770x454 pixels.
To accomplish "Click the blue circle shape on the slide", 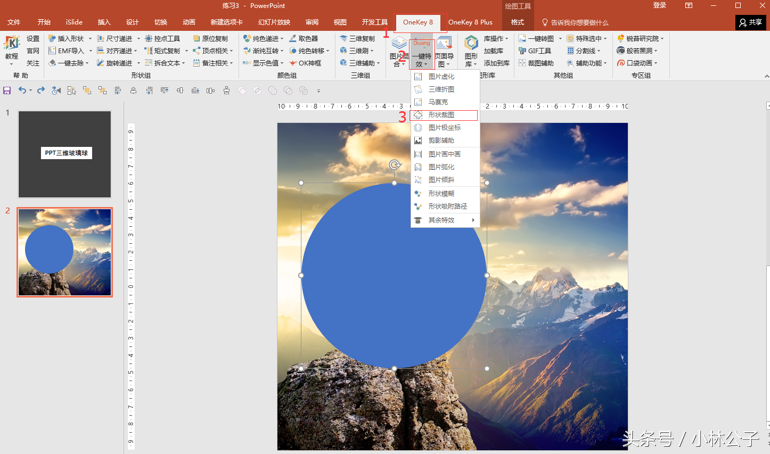I will coord(394,276).
